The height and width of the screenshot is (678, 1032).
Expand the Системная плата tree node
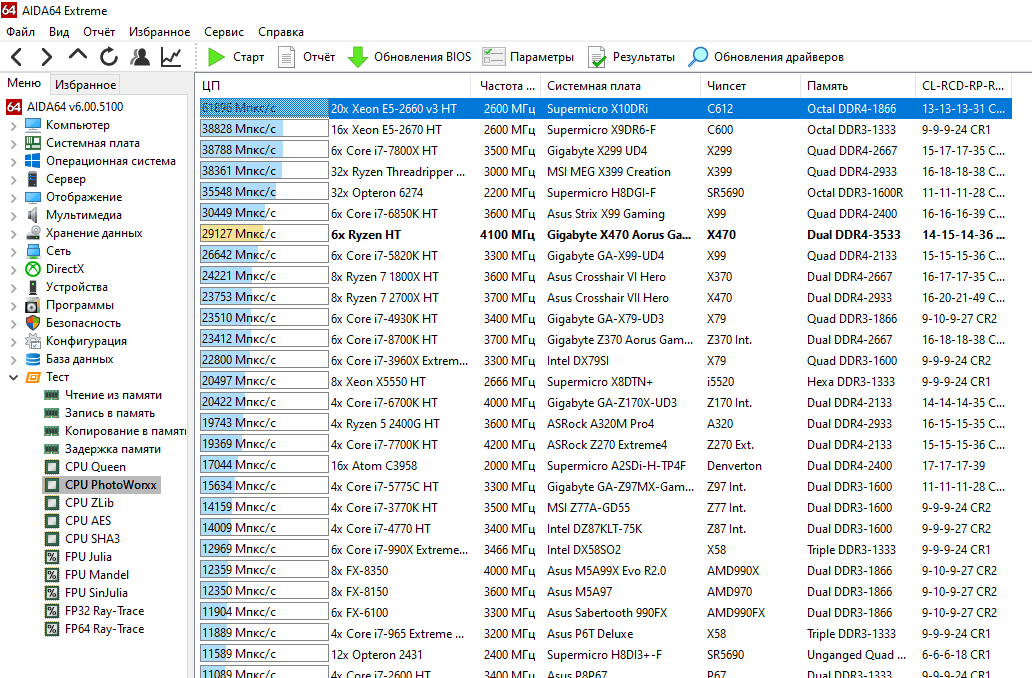pos(13,143)
